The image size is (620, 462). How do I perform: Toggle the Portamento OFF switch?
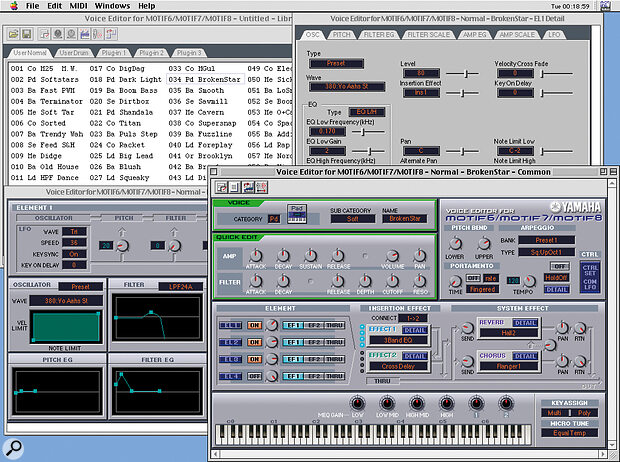(473, 278)
